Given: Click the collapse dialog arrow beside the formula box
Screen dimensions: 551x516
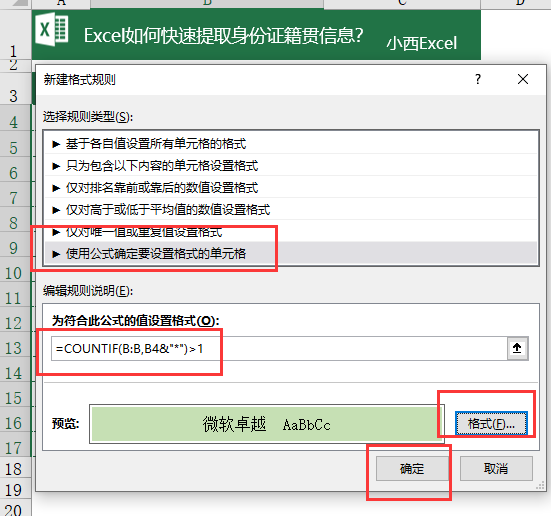Looking at the screenshot, I should click(517, 348).
